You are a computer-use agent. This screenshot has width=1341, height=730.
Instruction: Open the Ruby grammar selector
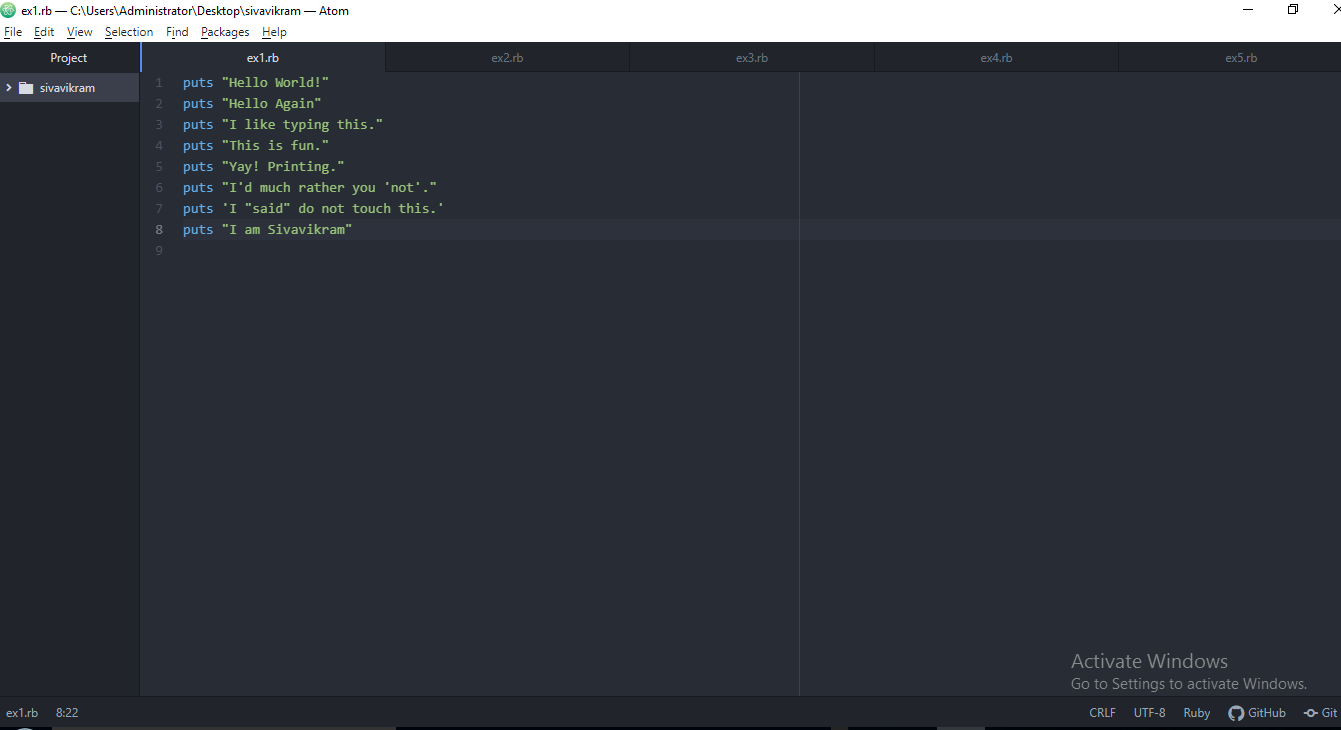pyautogui.click(x=1196, y=712)
